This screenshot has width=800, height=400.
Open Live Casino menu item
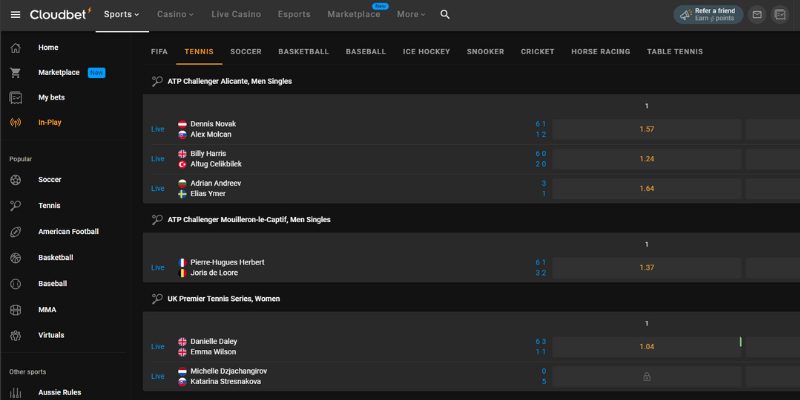click(x=236, y=14)
